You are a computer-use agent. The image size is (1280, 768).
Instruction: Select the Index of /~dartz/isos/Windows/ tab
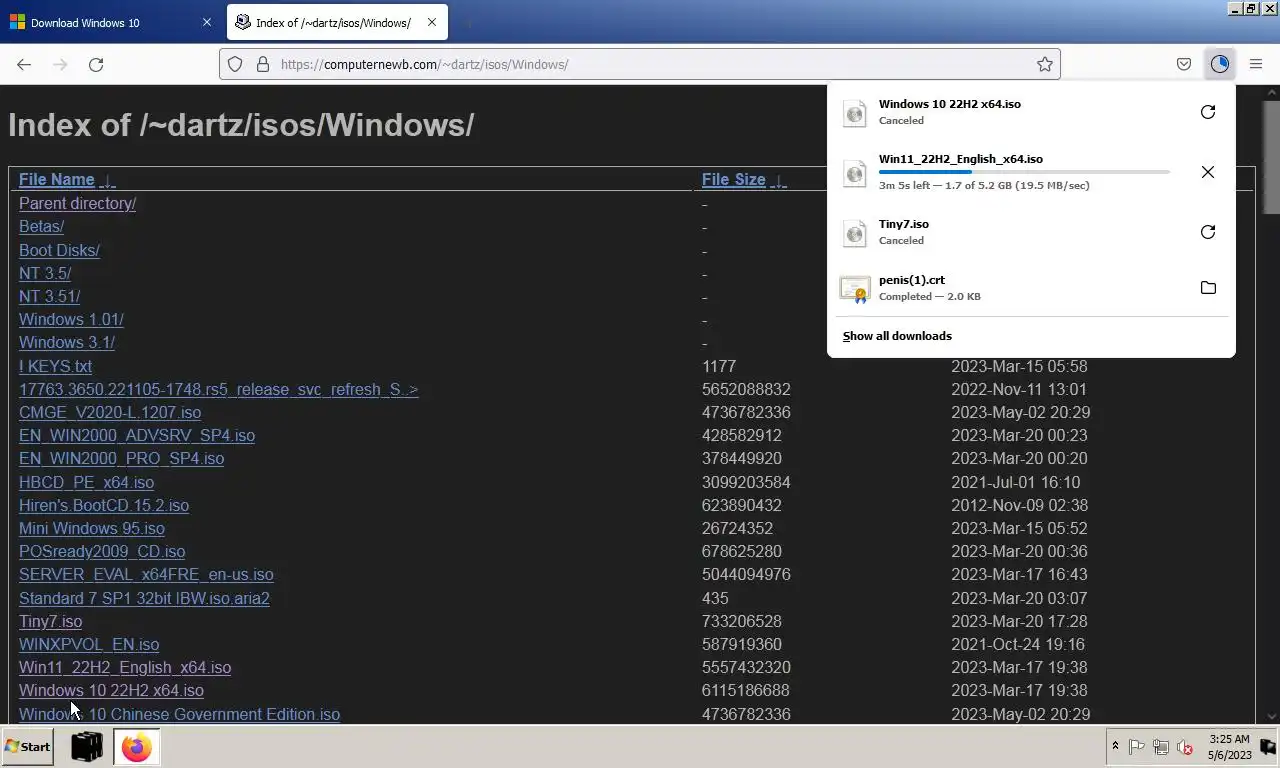[337, 22]
